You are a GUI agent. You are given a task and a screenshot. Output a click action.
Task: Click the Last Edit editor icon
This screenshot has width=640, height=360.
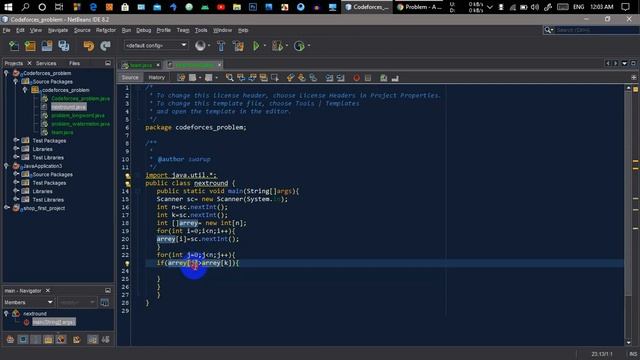[181, 78]
